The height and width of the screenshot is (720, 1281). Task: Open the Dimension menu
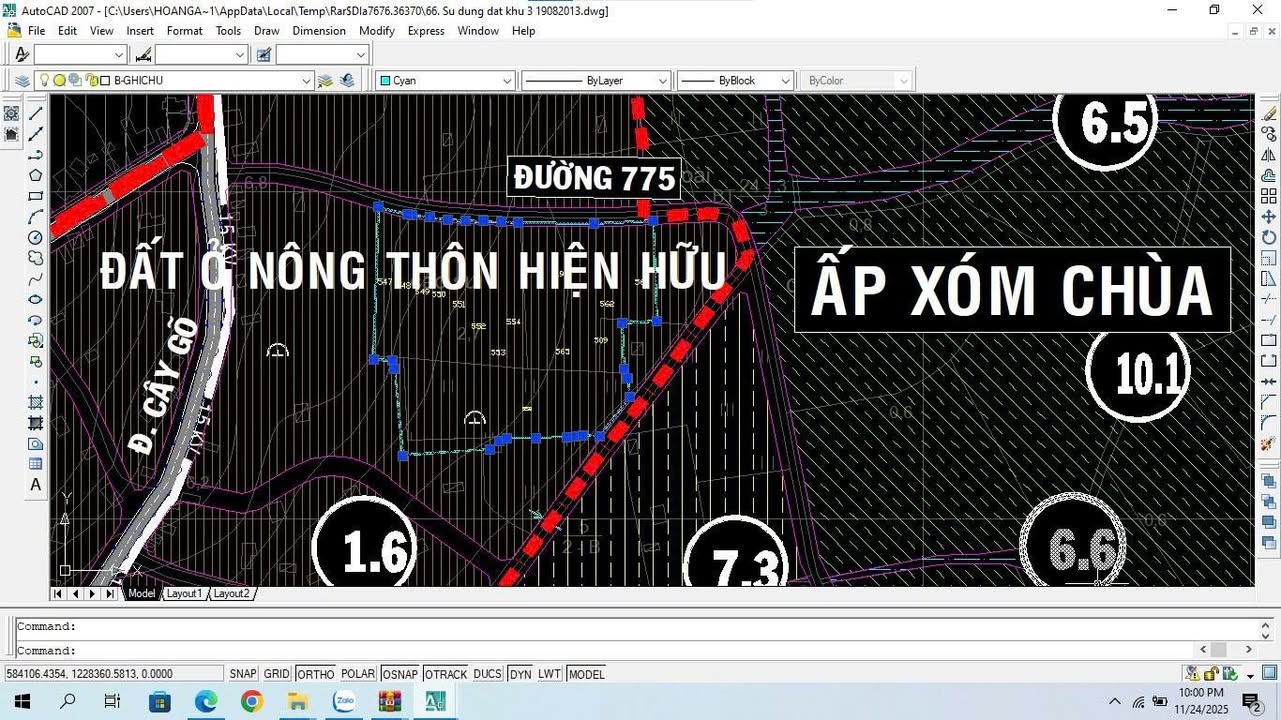pyautogui.click(x=318, y=31)
